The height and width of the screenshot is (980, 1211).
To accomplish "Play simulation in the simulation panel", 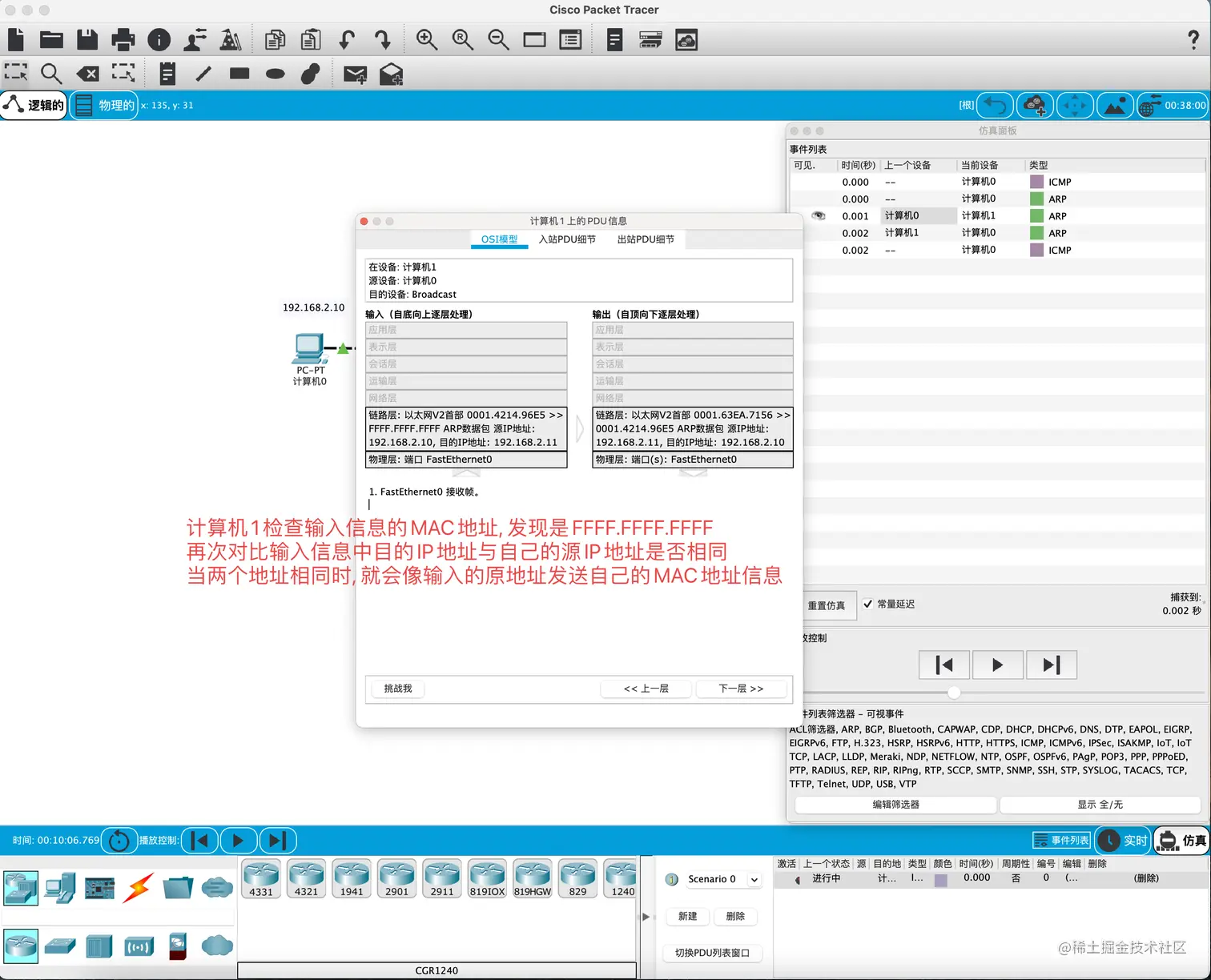I will [997, 665].
